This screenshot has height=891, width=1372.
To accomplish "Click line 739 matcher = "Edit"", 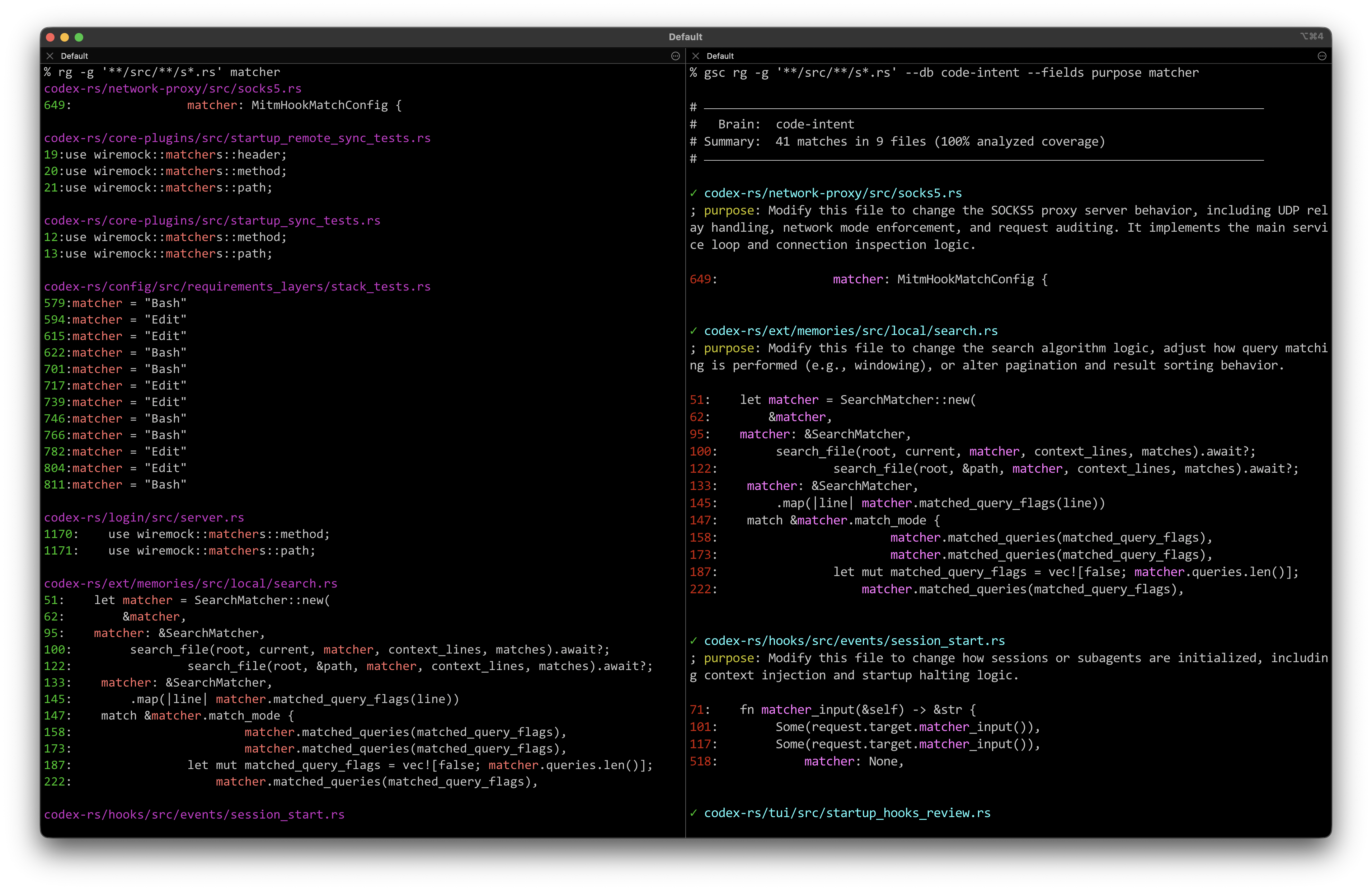I will [x=115, y=402].
